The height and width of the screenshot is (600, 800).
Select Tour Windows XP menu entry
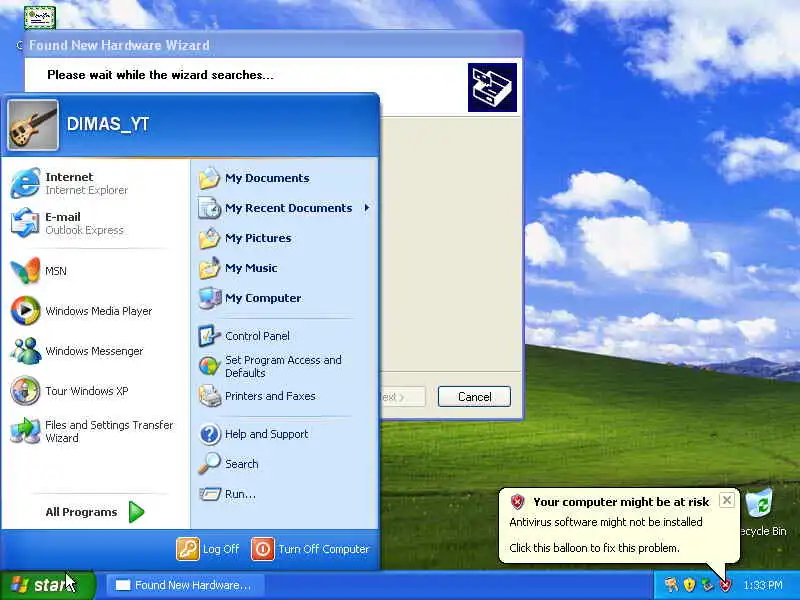pyautogui.click(x=95, y=391)
